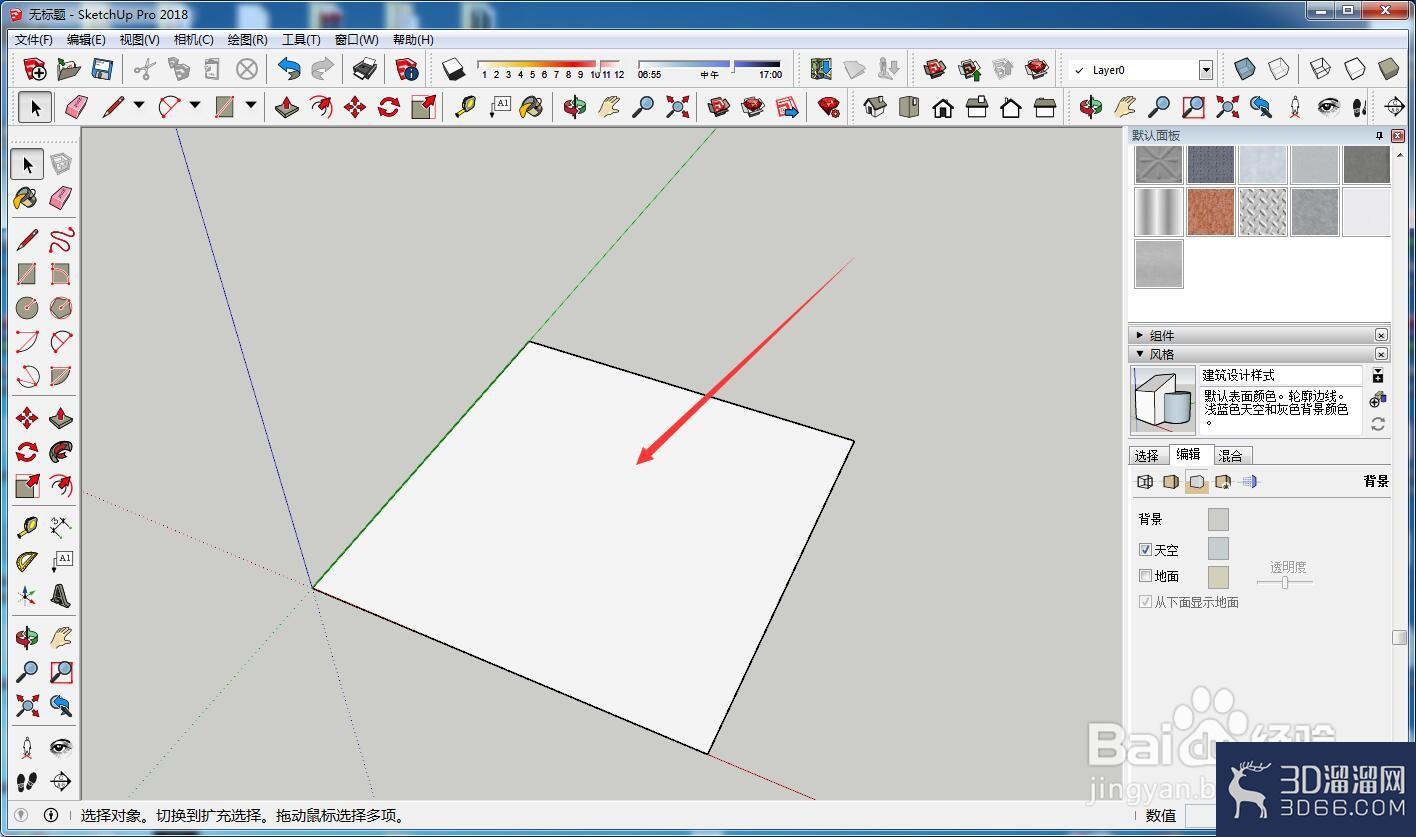
Task: Toggle 从下面显示地面 checkbox
Action: [x=1146, y=602]
